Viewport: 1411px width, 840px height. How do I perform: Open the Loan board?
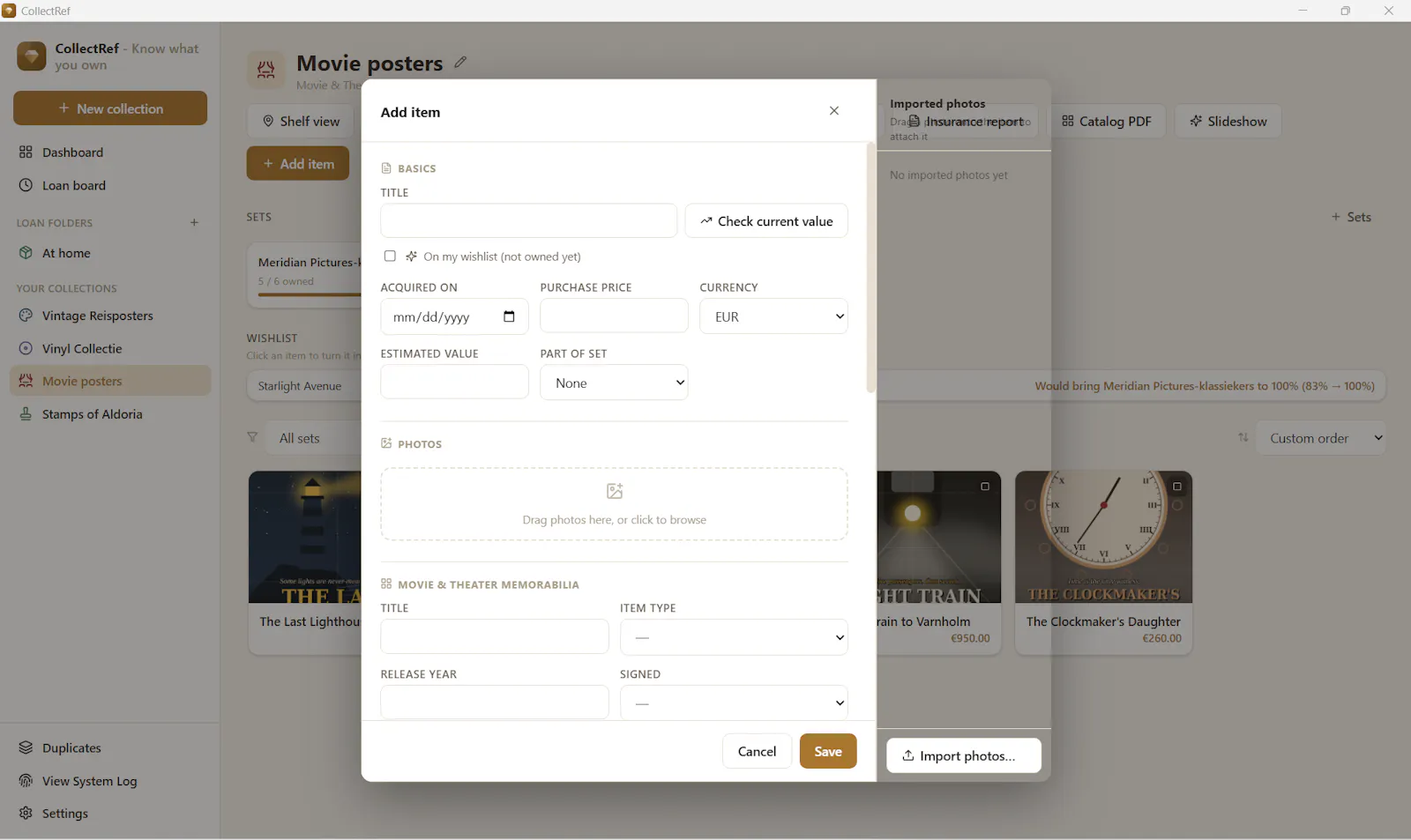click(110, 186)
